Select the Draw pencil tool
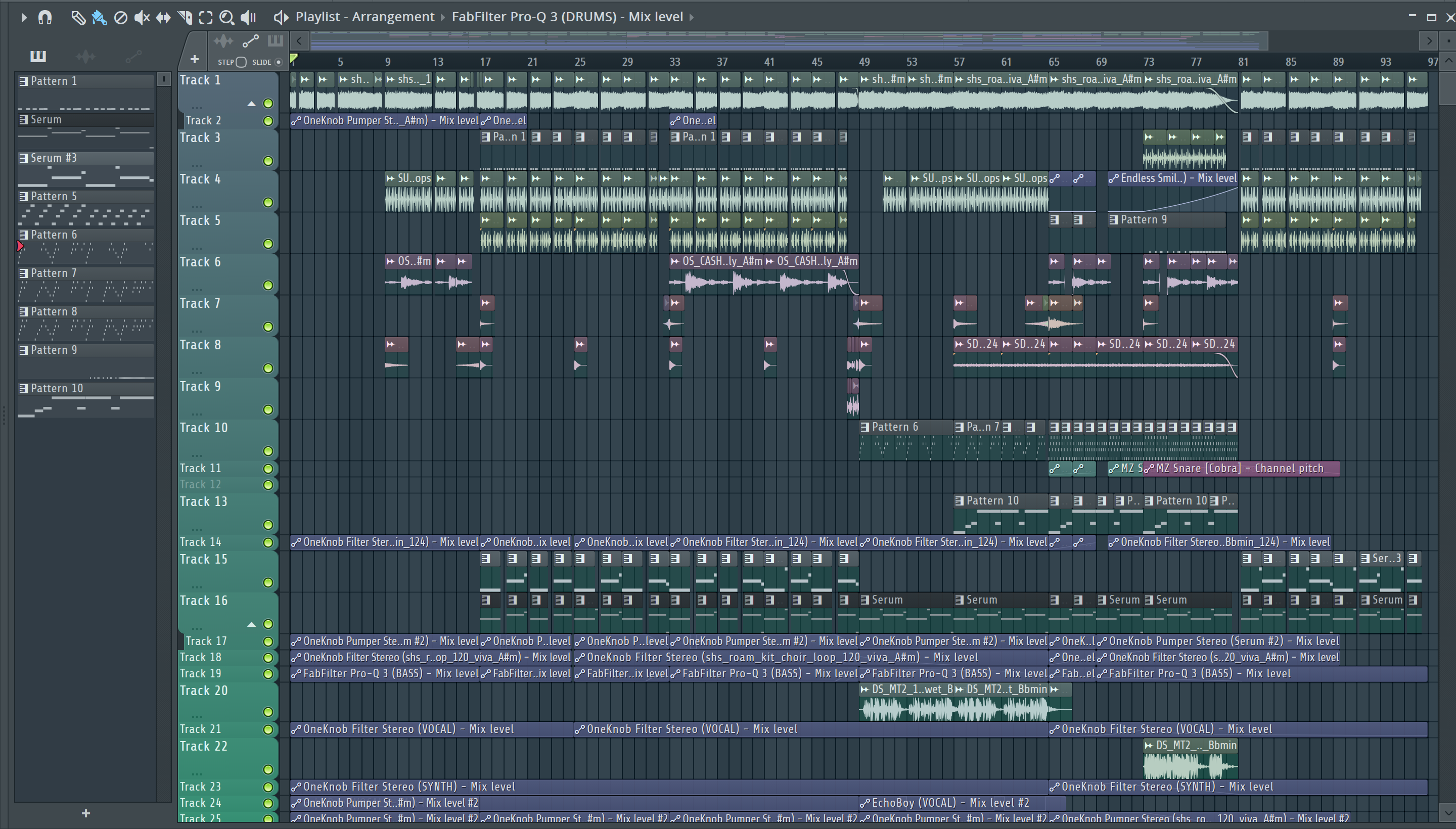Image resolution: width=1456 pixels, height=829 pixels. pyautogui.click(x=77, y=17)
